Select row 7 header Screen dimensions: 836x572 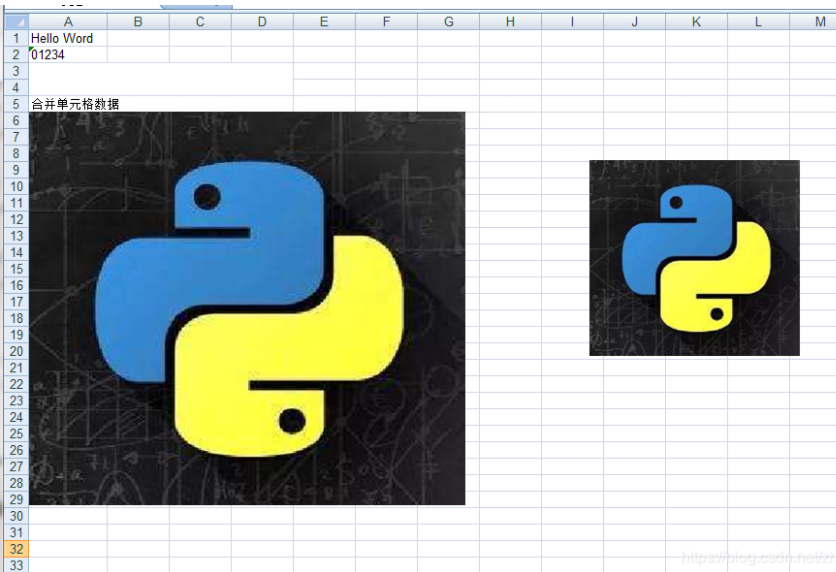click(17, 138)
